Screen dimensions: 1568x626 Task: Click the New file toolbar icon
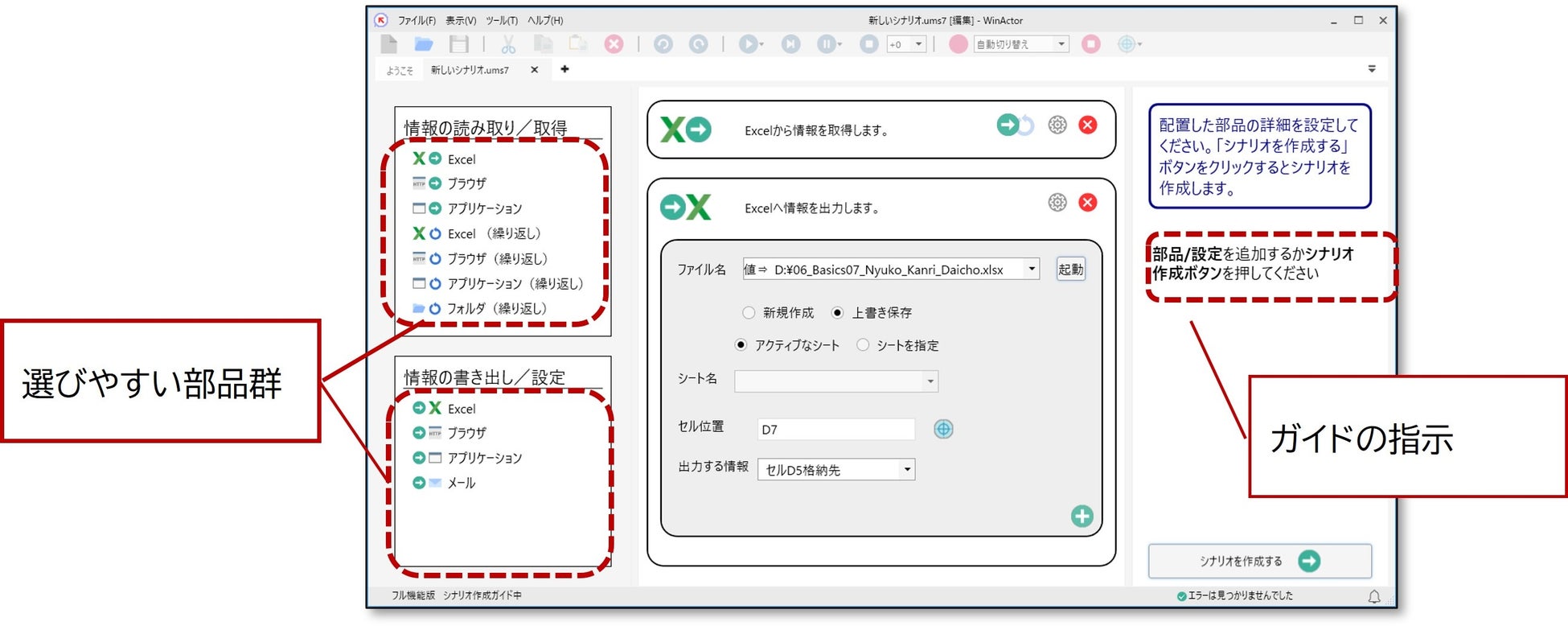(x=389, y=44)
